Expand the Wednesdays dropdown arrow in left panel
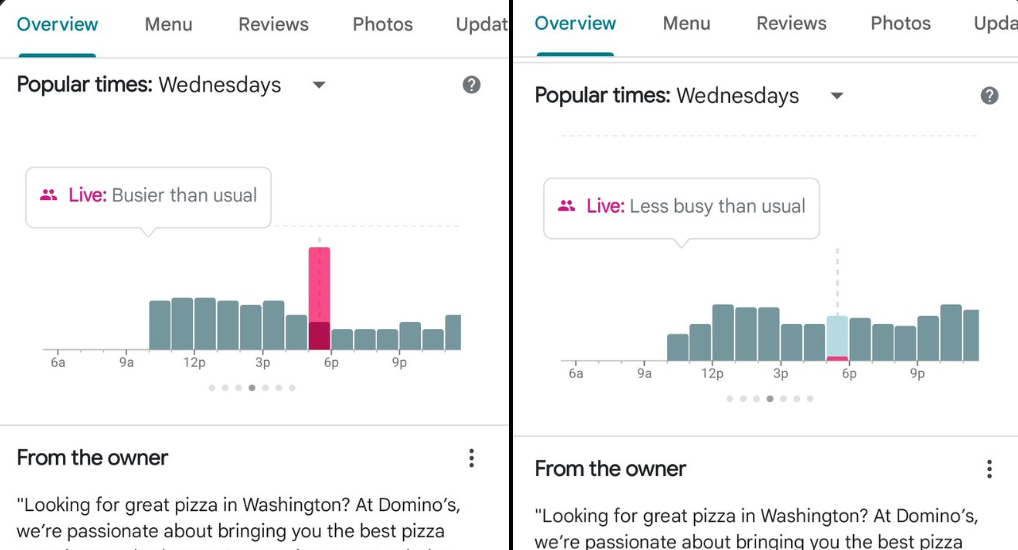 tap(319, 85)
